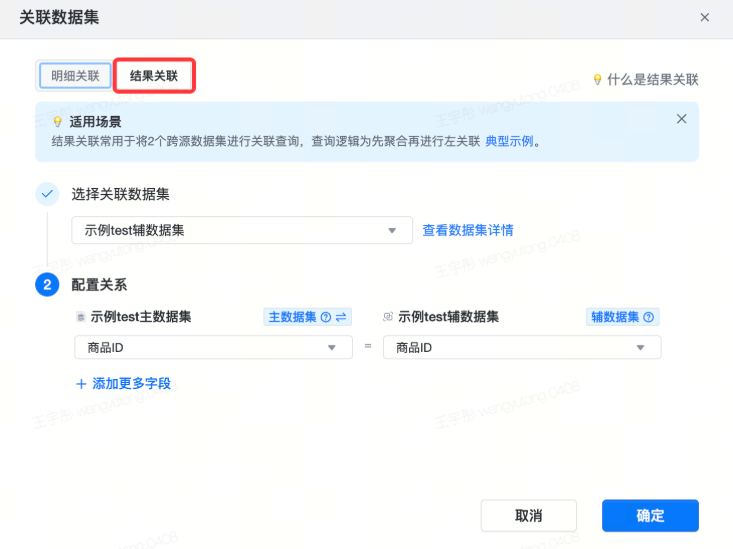Viewport: 733px width, 549px height.
Task: Open 查看数据集详情 link
Action: click(x=467, y=230)
